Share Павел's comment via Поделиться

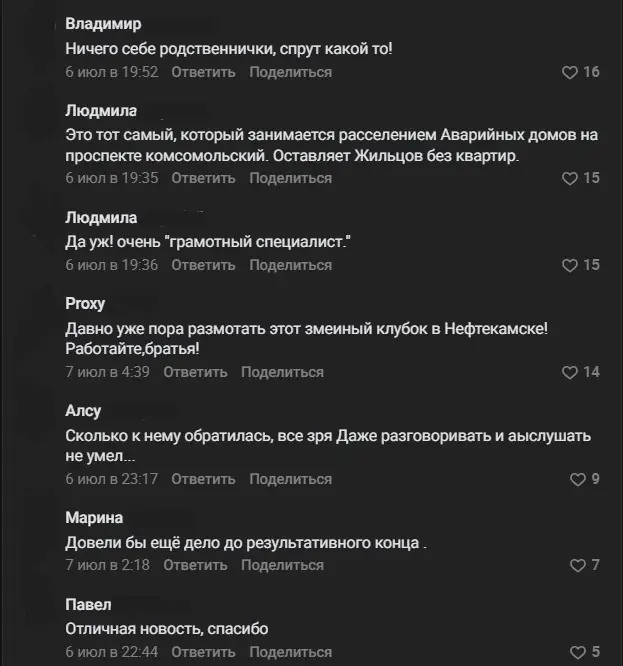click(290, 652)
